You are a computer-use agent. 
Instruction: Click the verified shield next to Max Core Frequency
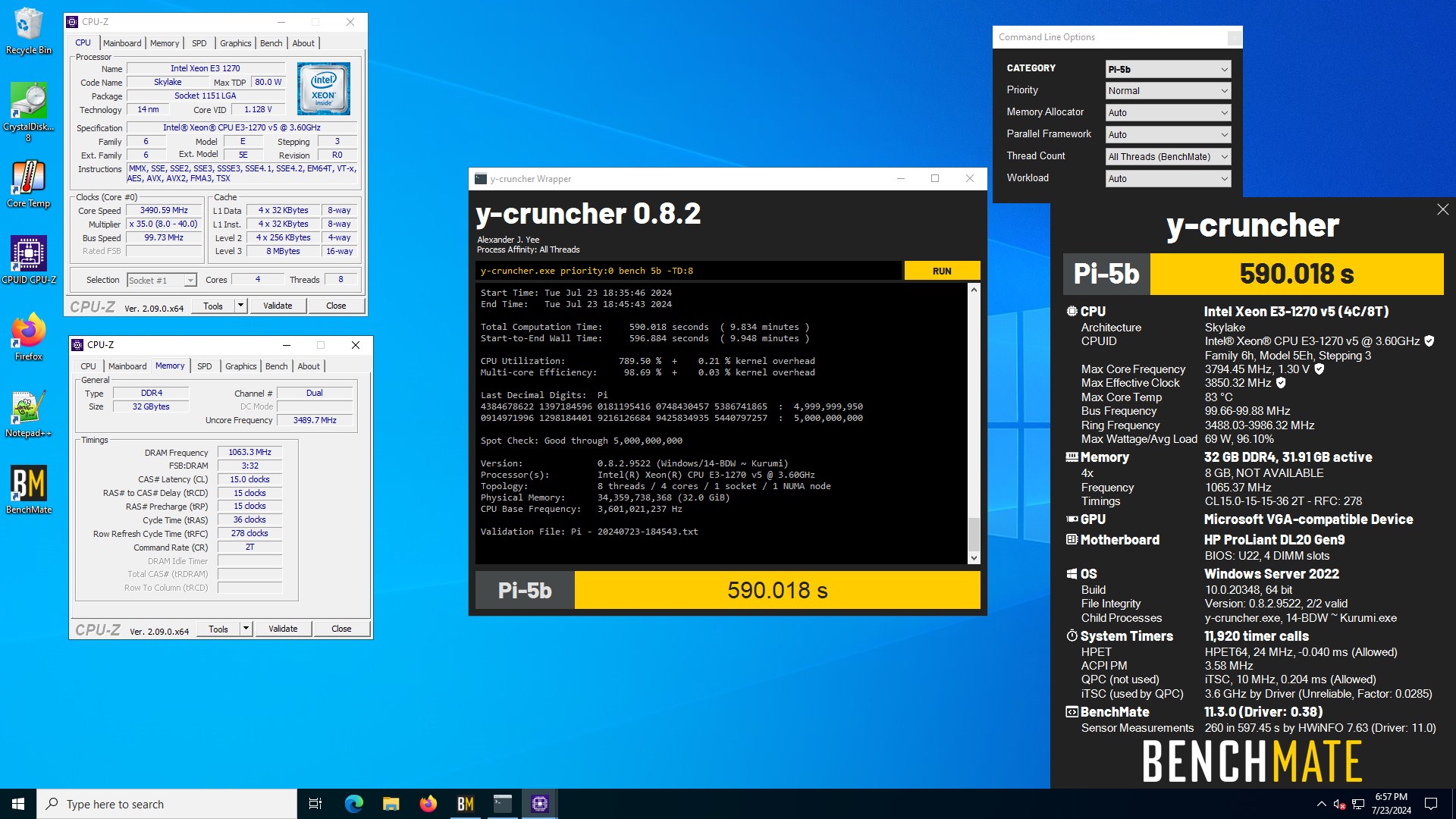[x=1319, y=369]
